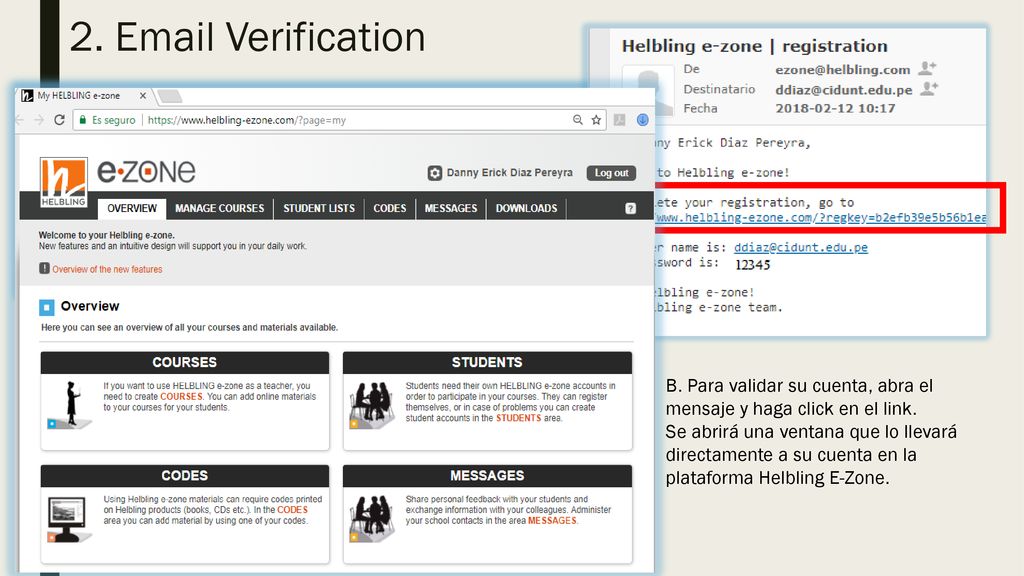Click the STUDENTS card header
The image size is (1024, 576).
[487, 362]
